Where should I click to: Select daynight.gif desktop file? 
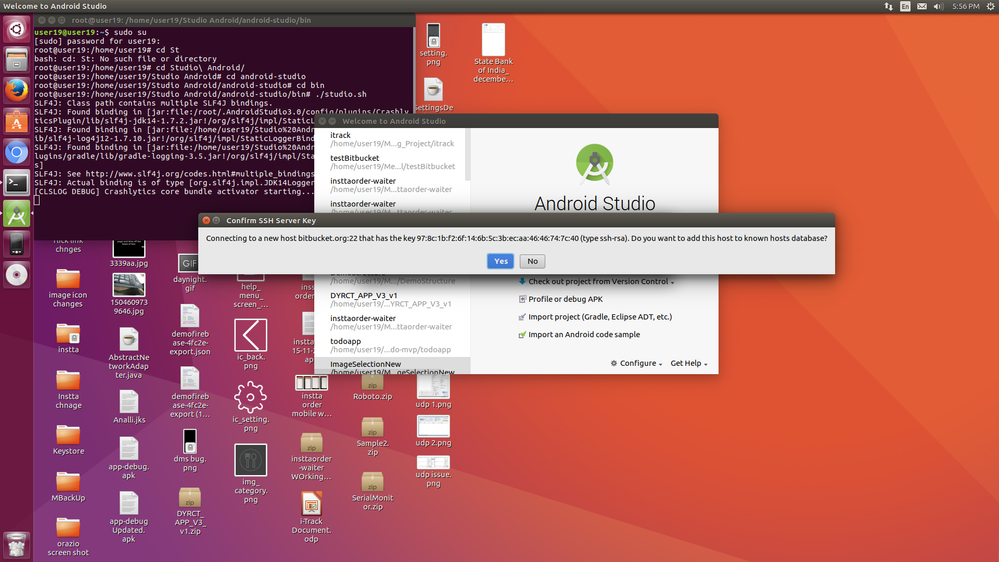(x=190, y=274)
